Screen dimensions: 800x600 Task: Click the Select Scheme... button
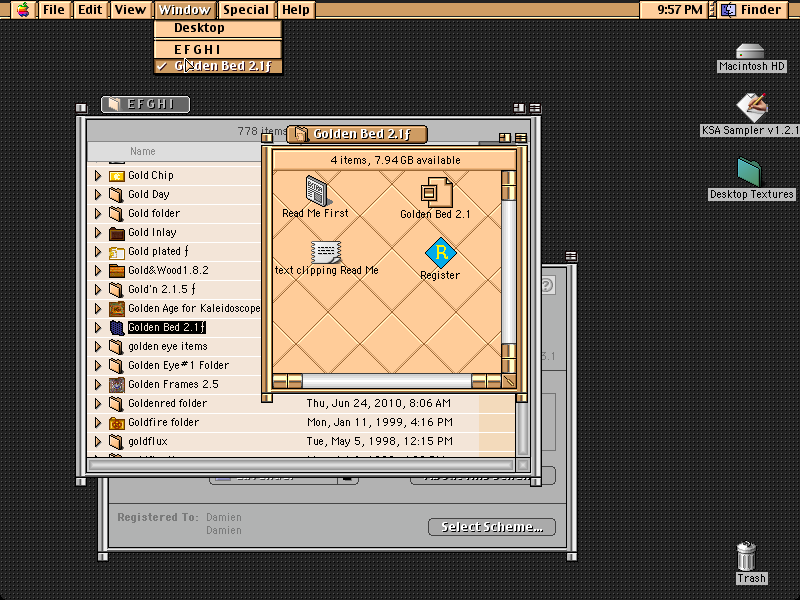(492, 527)
